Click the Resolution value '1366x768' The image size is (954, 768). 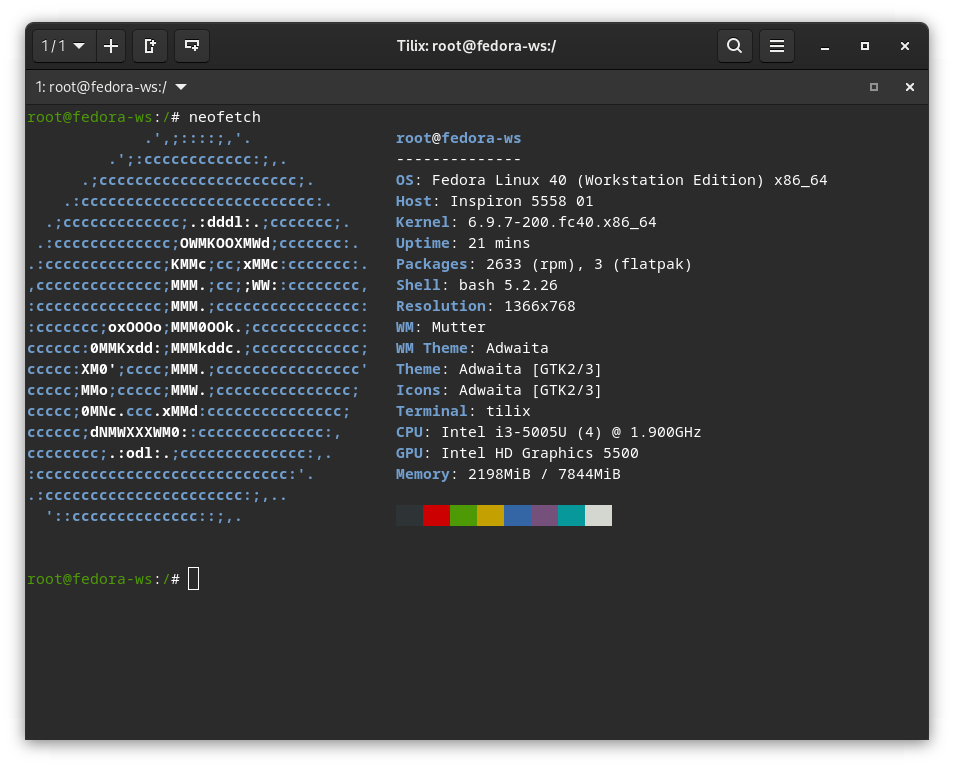[x=540, y=306]
